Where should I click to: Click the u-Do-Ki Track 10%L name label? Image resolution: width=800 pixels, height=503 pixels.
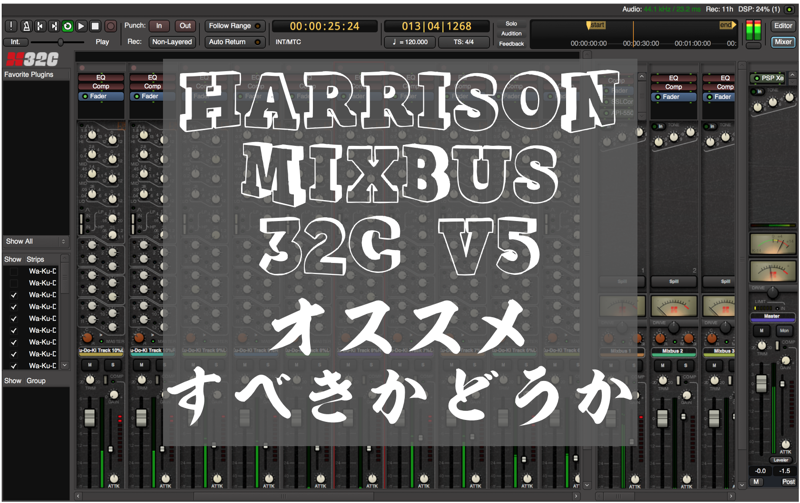pos(101,351)
